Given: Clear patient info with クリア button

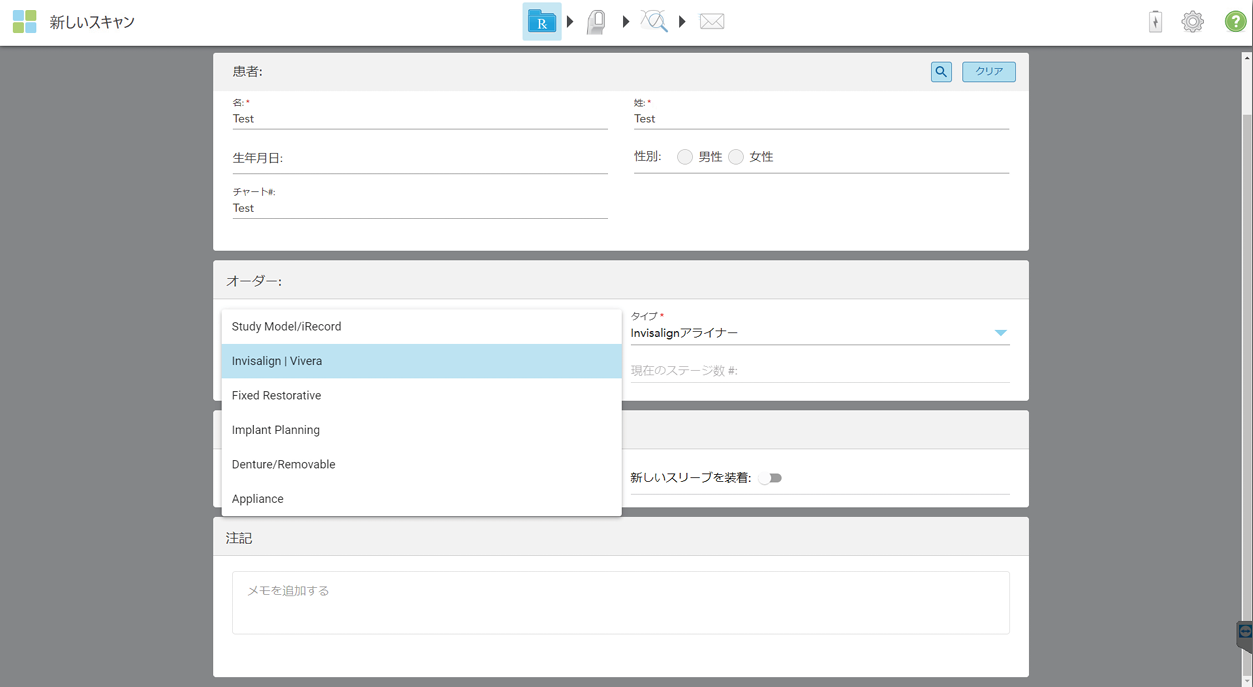Looking at the screenshot, I should pyautogui.click(x=989, y=72).
